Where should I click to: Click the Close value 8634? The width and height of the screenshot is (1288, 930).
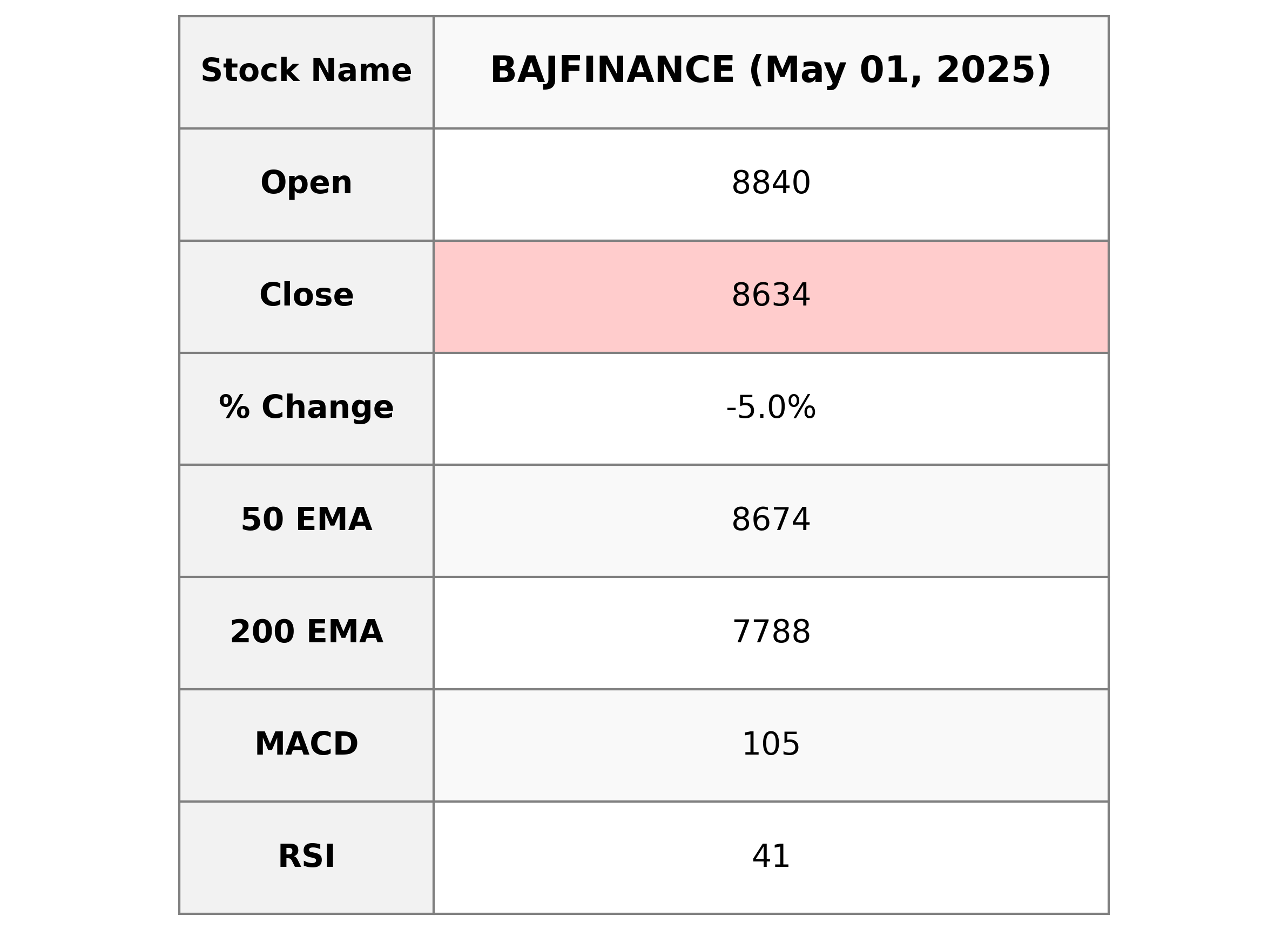771,295
